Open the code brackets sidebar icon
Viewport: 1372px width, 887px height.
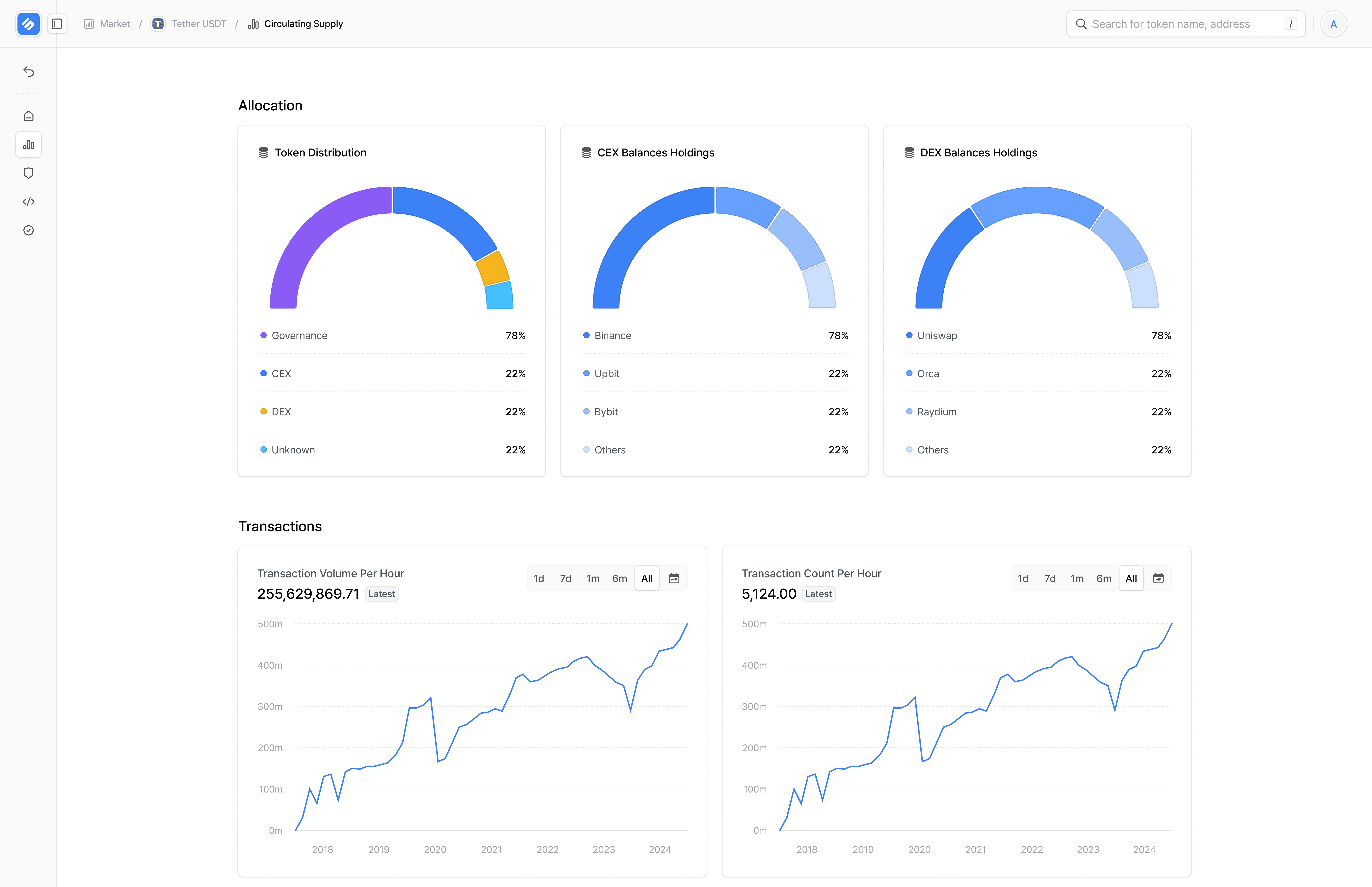[28, 202]
